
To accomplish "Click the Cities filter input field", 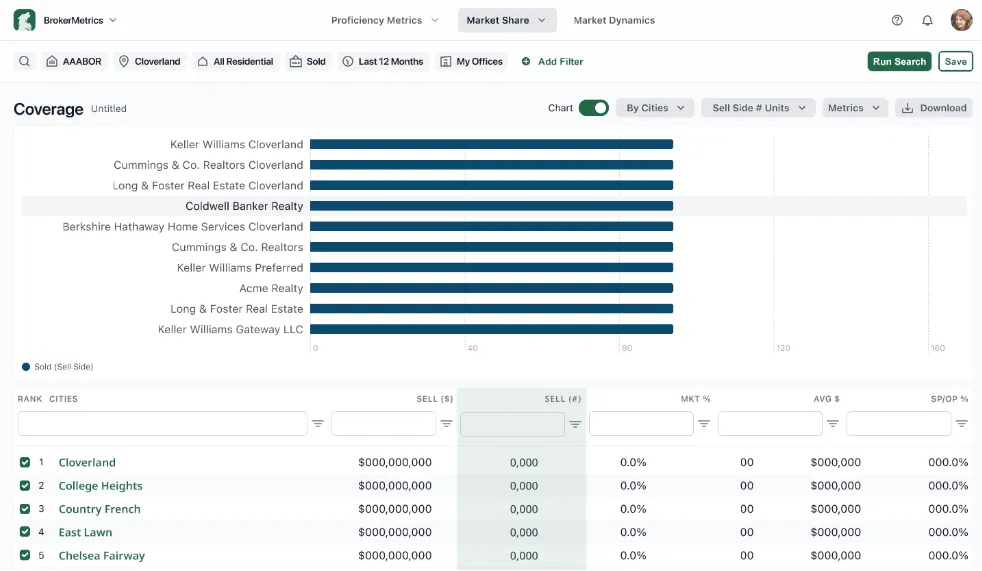I will [x=163, y=424].
